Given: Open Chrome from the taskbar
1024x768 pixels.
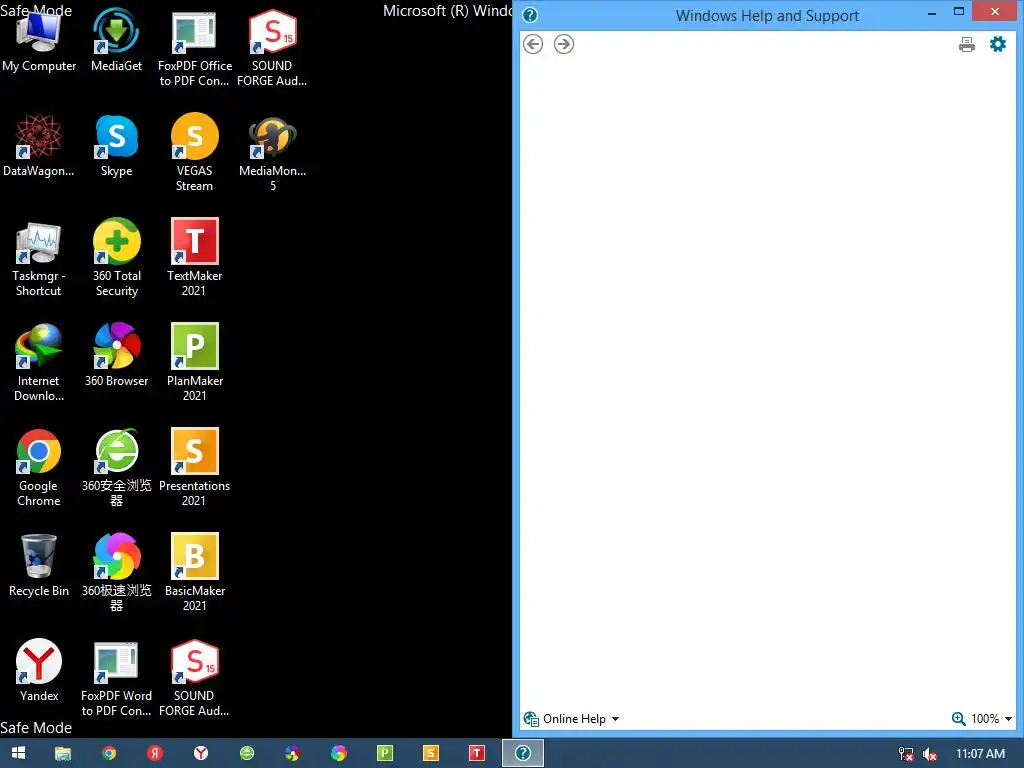Looking at the screenshot, I should 109,753.
